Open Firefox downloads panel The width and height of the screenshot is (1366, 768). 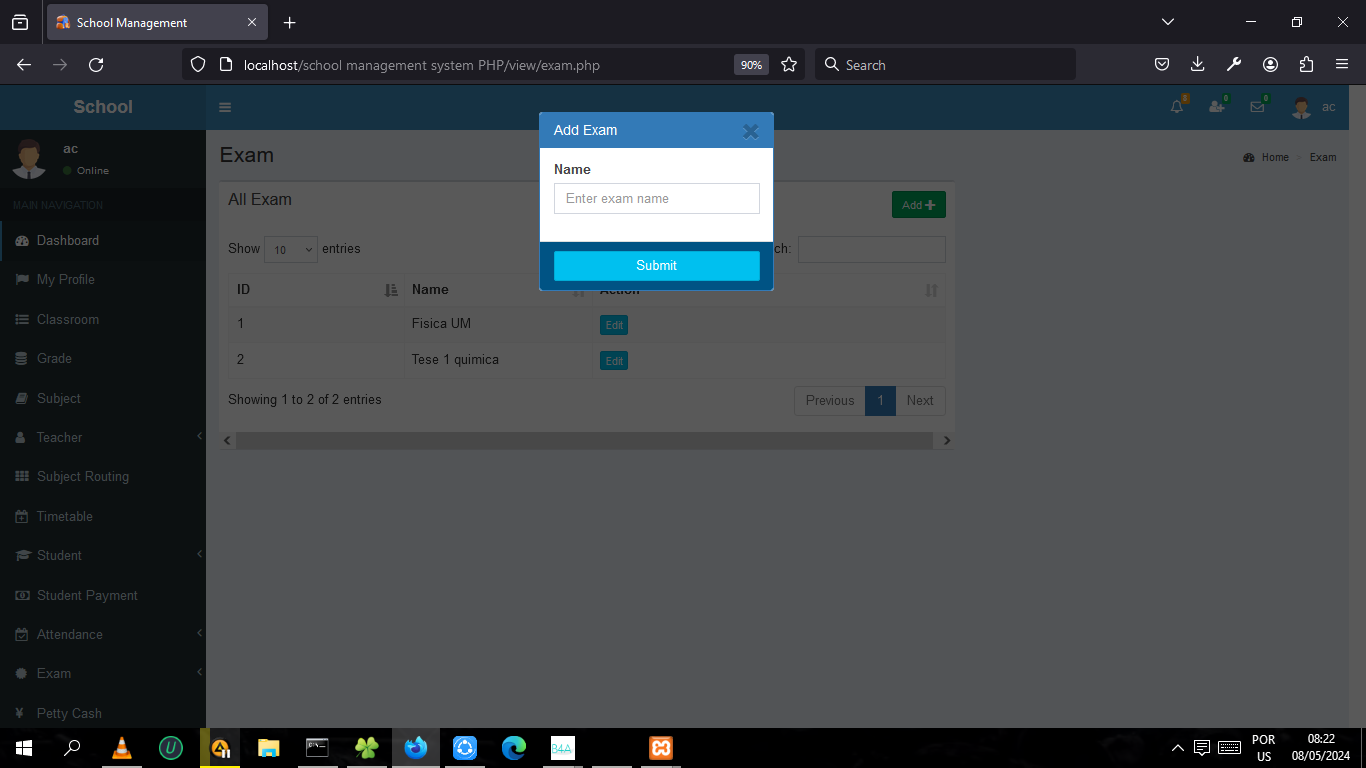click(x=1198, y=65)
